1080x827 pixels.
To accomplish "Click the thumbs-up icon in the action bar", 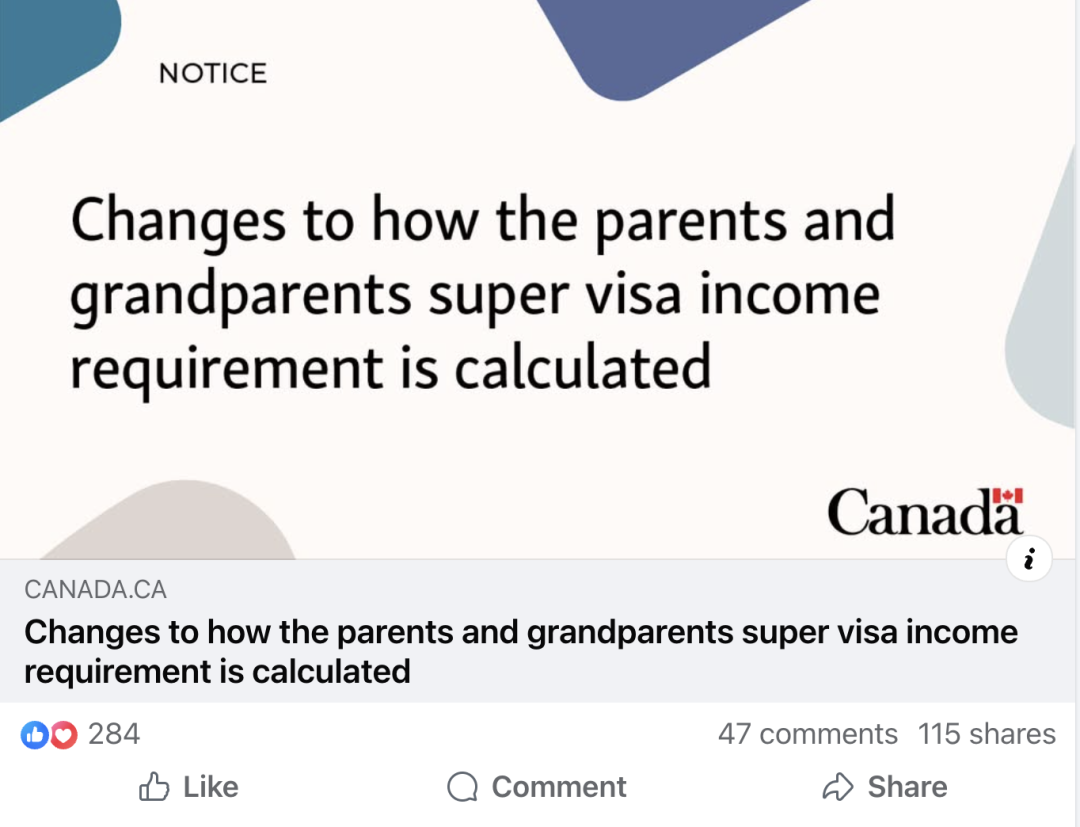I will [154, 787].
